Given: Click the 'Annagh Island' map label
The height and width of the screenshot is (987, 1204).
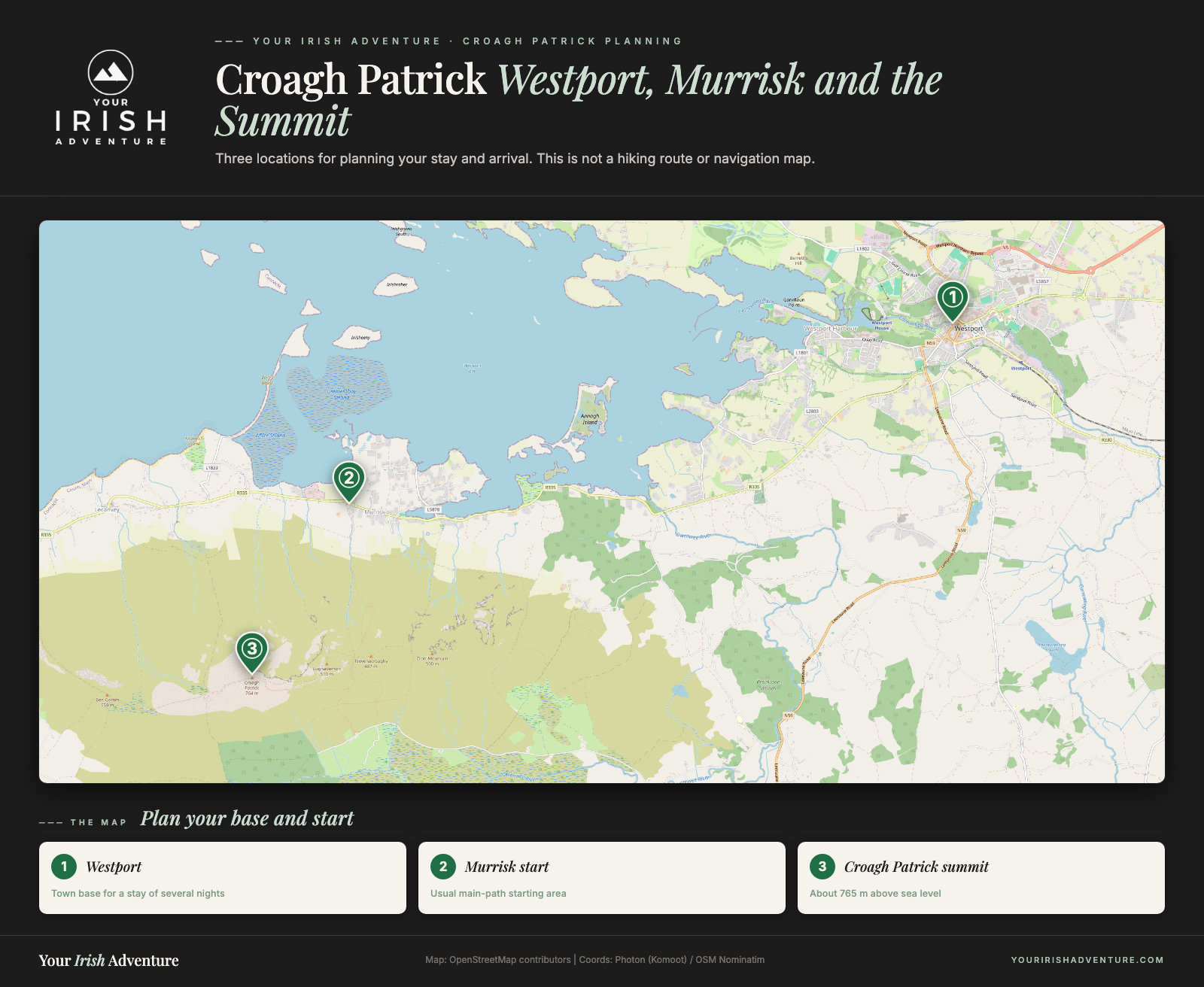Looking at the screenshot, I should click(x=590, y=419).
